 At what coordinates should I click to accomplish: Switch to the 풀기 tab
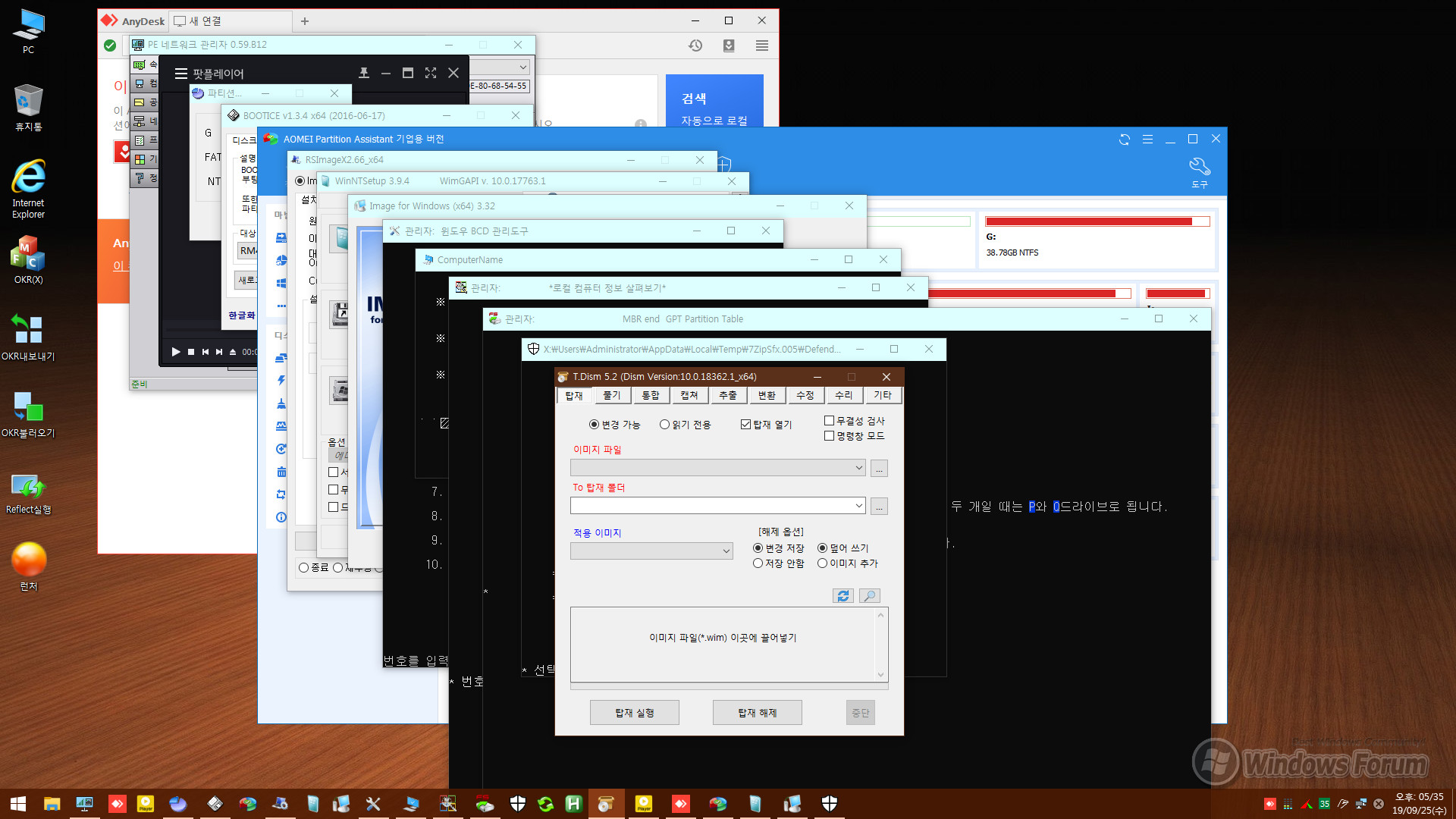[x=611, y=396]
